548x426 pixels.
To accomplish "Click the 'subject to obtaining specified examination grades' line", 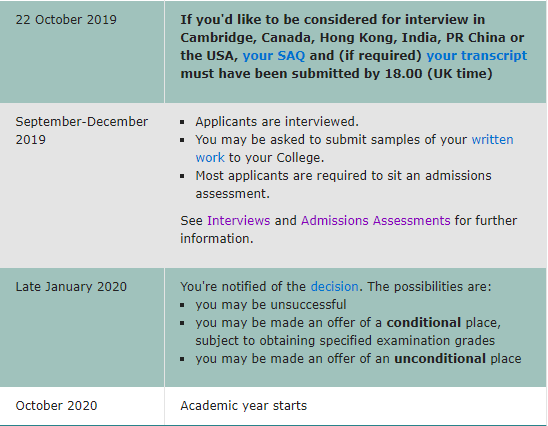I will tap(345, 341).
